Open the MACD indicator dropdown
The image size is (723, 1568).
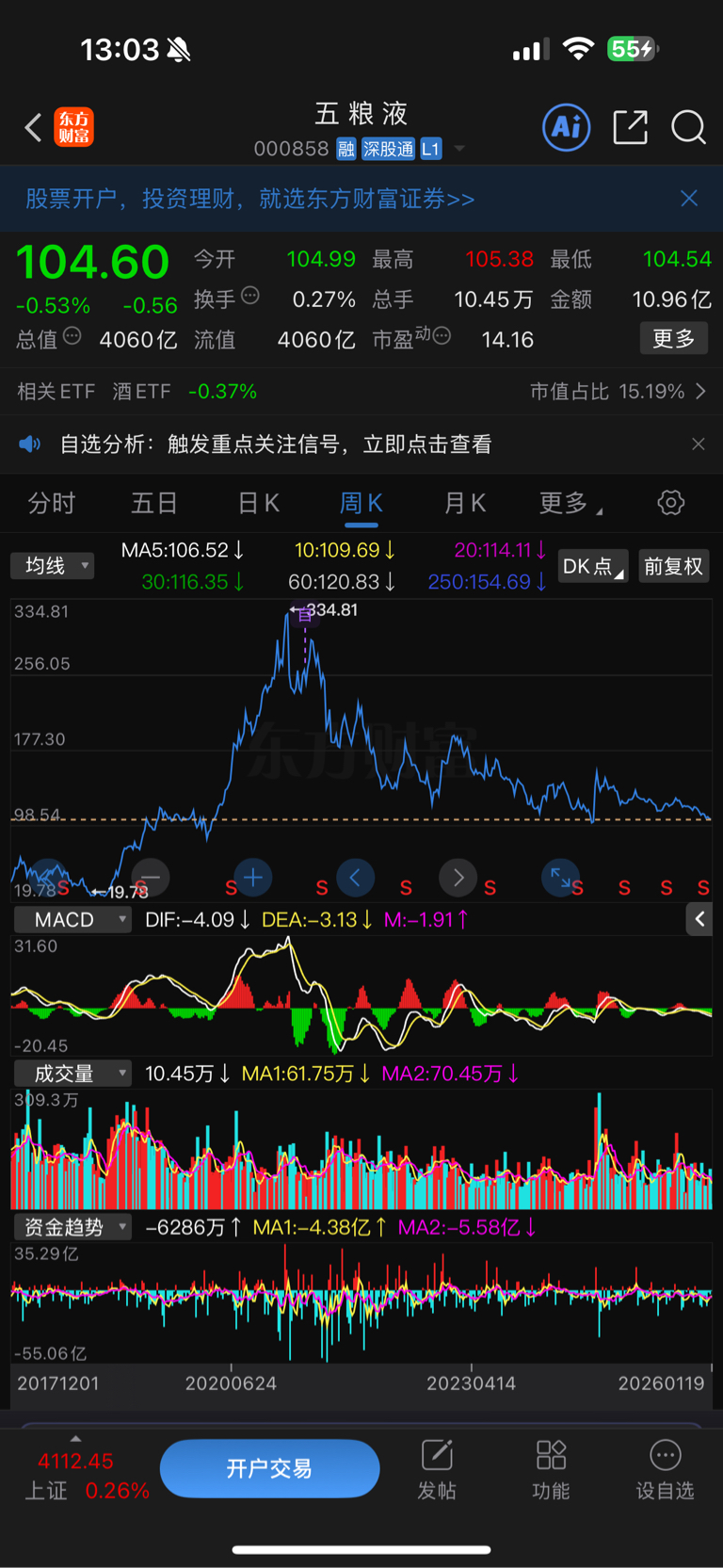[72, 919]
